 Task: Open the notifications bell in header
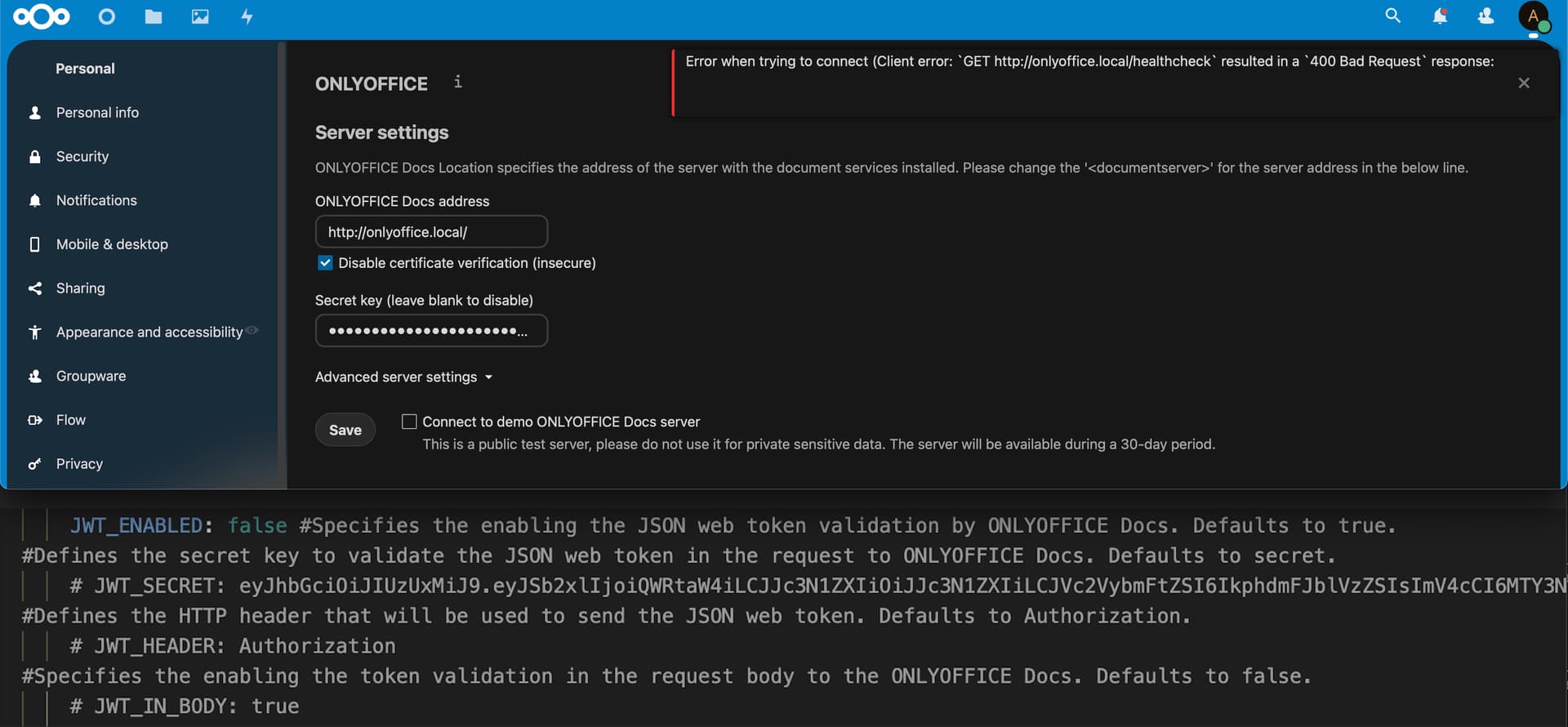click(1440, 16)
